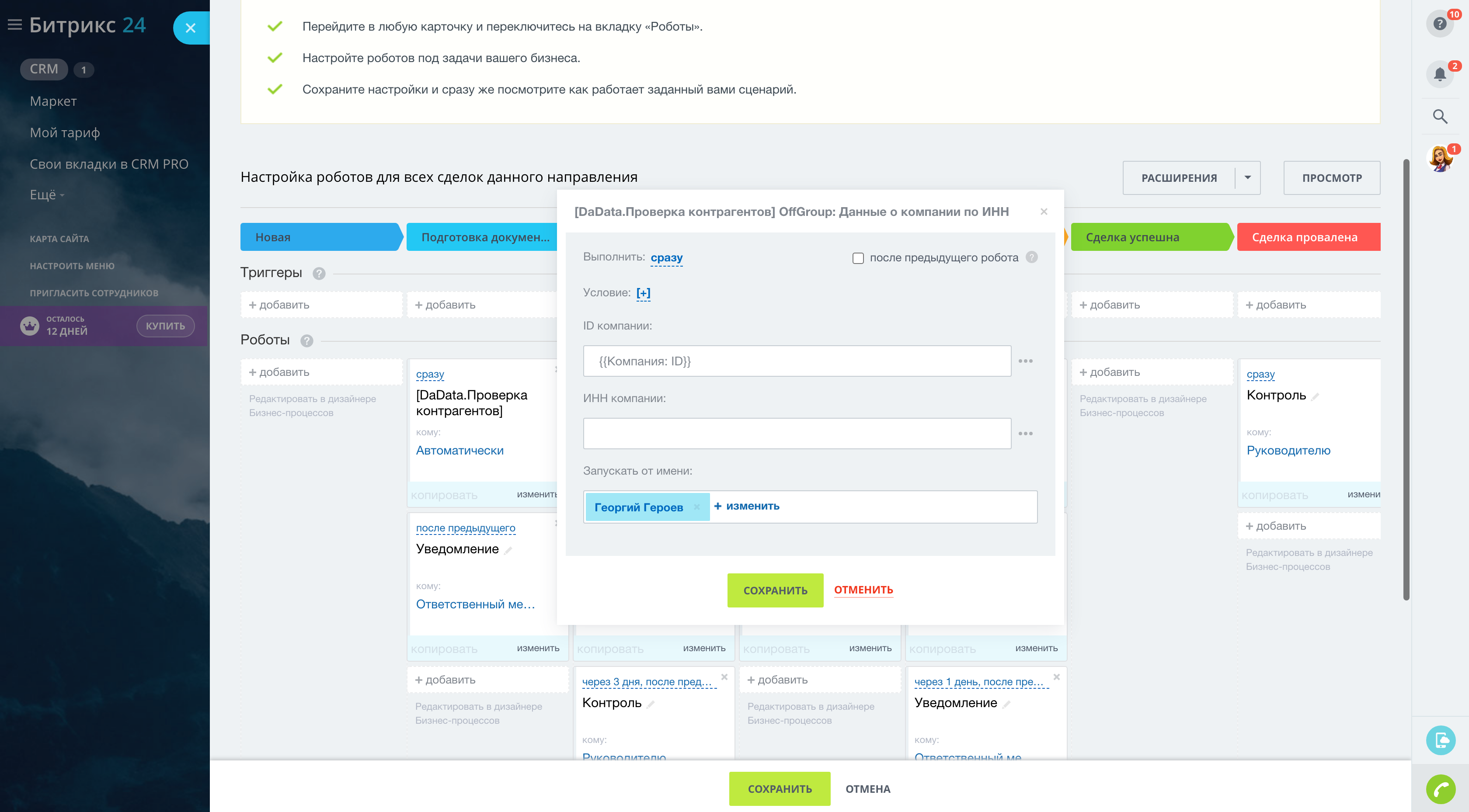Open the help panel with 10 notifications
Image resolution: width=1469 pixels, height=812 pixels.
1439,24
